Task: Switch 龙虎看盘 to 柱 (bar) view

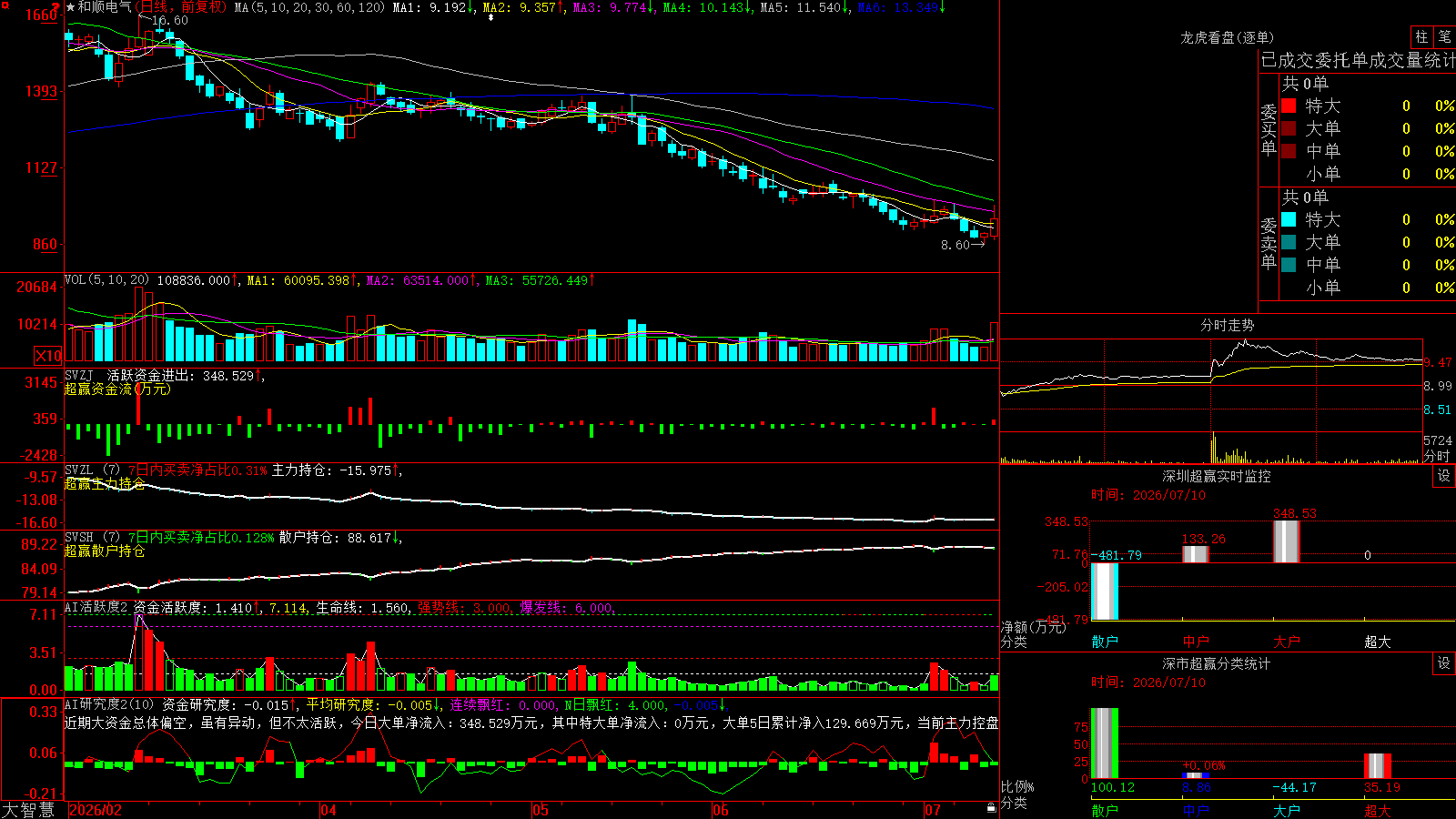Action: coord(1421,36)
